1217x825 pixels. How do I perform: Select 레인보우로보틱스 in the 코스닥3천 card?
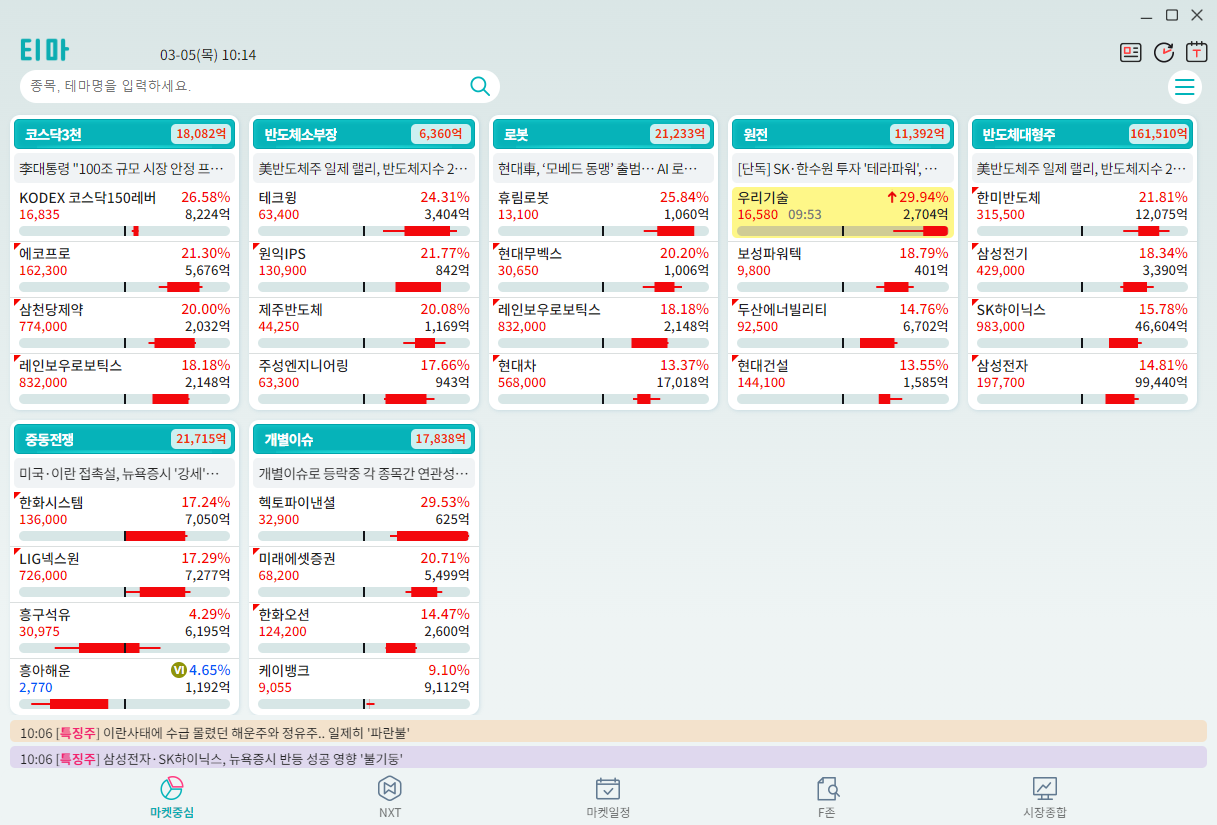[x=124, y=381]
